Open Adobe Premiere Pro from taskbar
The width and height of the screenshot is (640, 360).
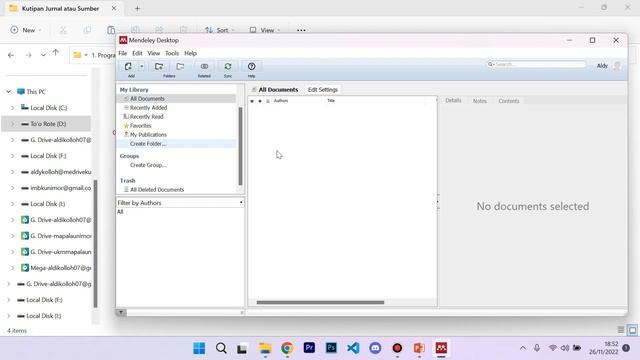tap(309, 348)
